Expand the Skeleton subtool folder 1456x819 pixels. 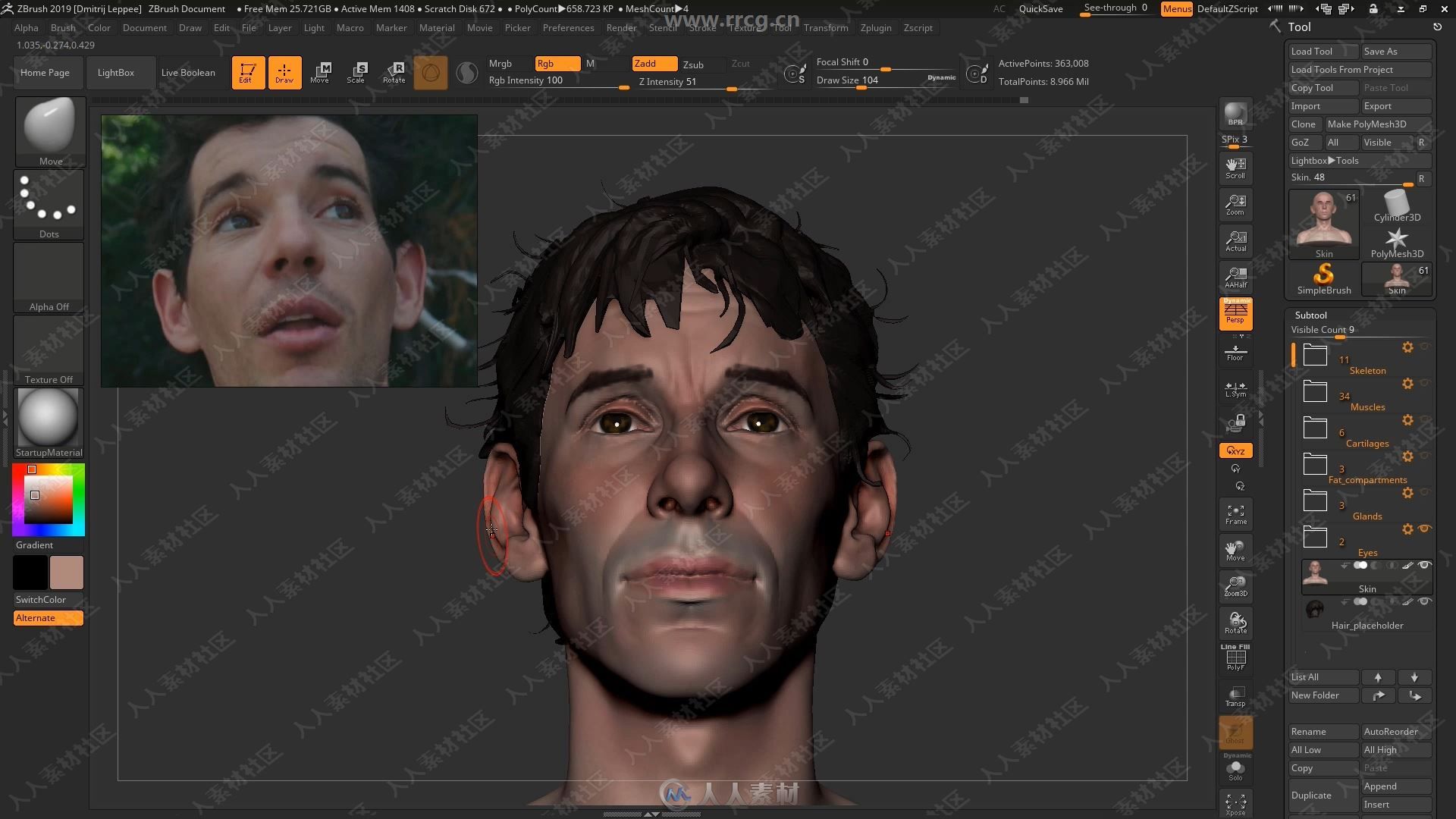pyautogui.click(x=1315, y=355)
